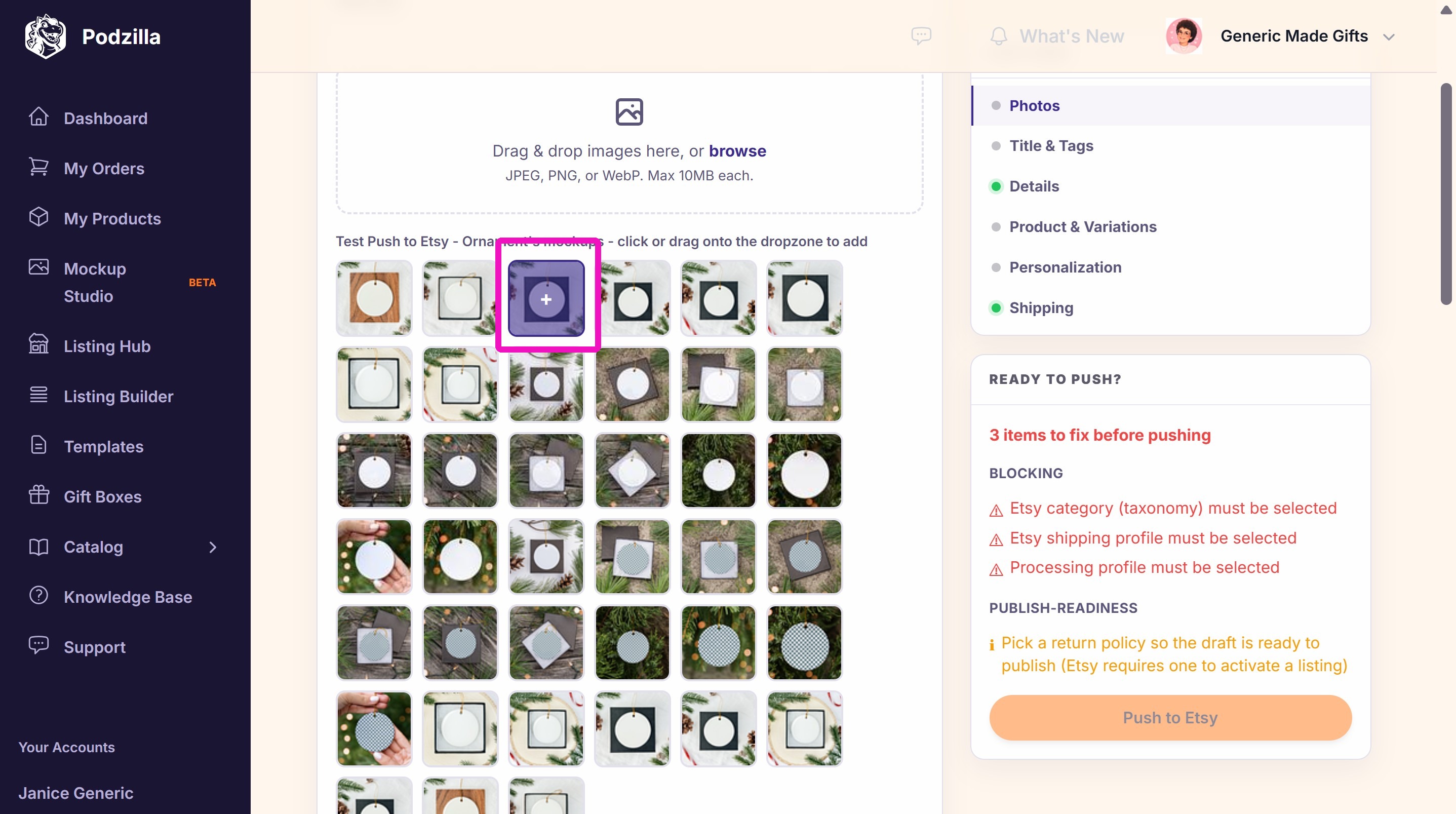Screen dimensions: 1456x814
Task: Add the hand-holding white ornament mockup
Action: pyautogui.click(x=374, y=557)
